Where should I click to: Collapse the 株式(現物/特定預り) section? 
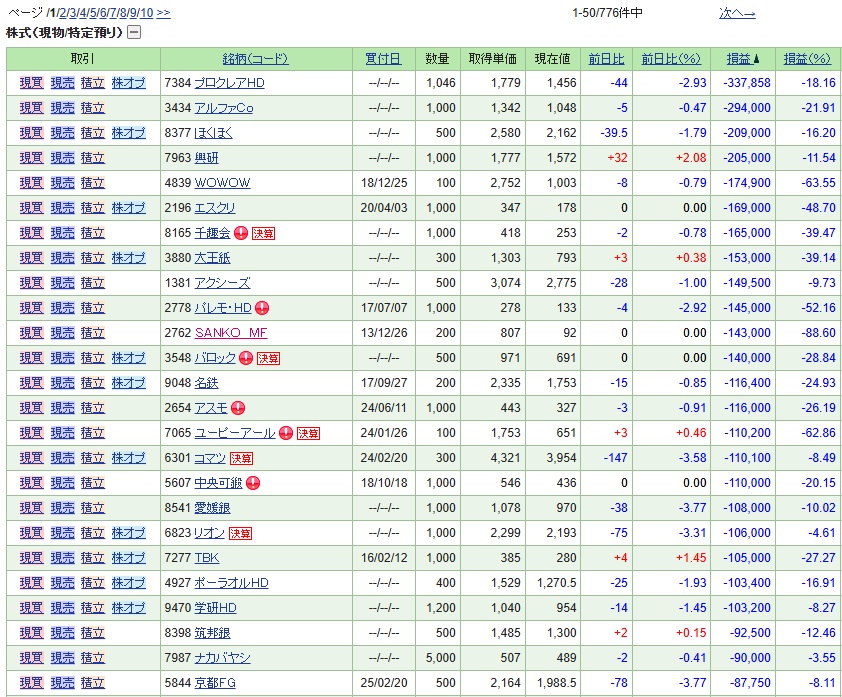[134, 33]
